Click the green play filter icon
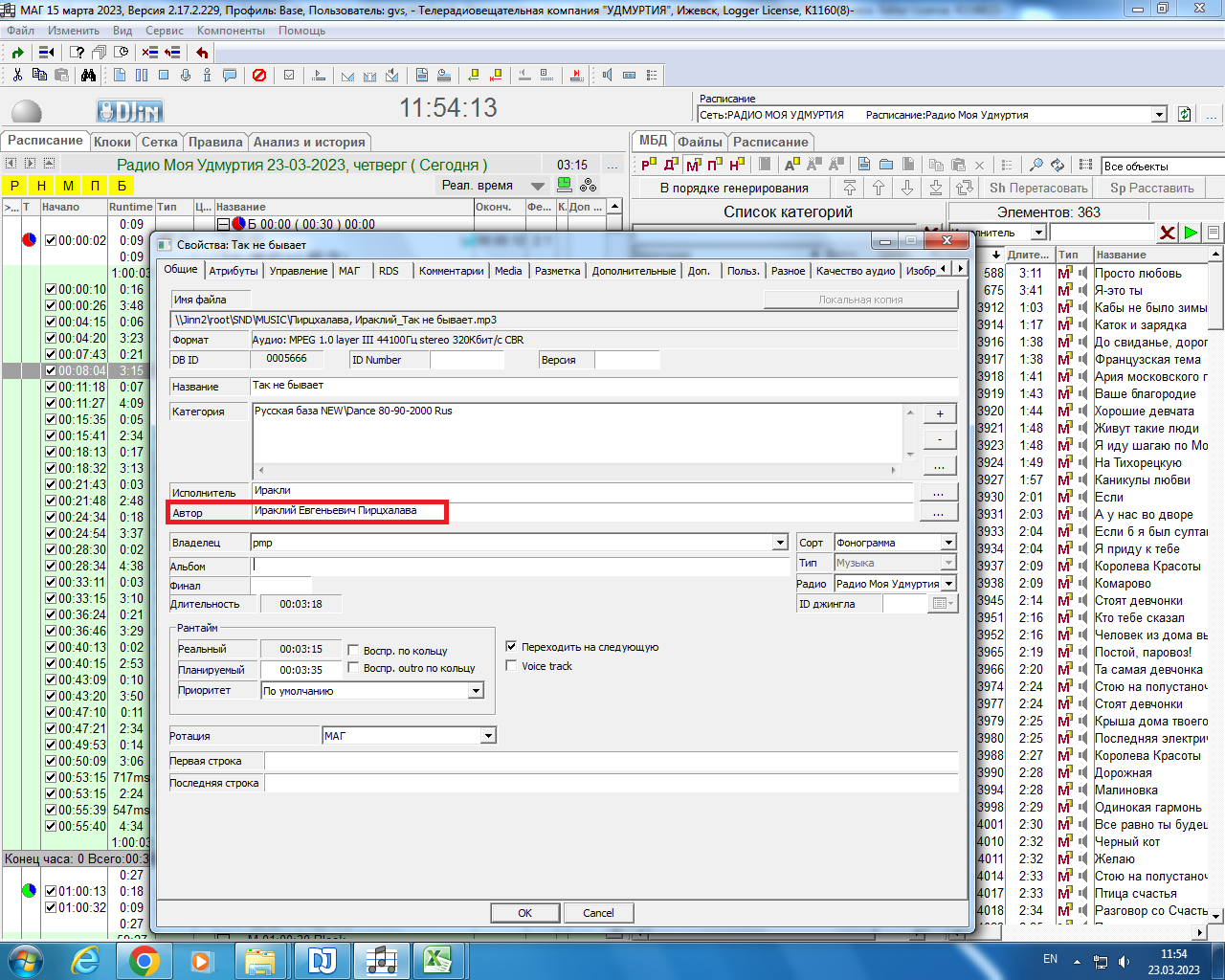 pos(1191,233)
